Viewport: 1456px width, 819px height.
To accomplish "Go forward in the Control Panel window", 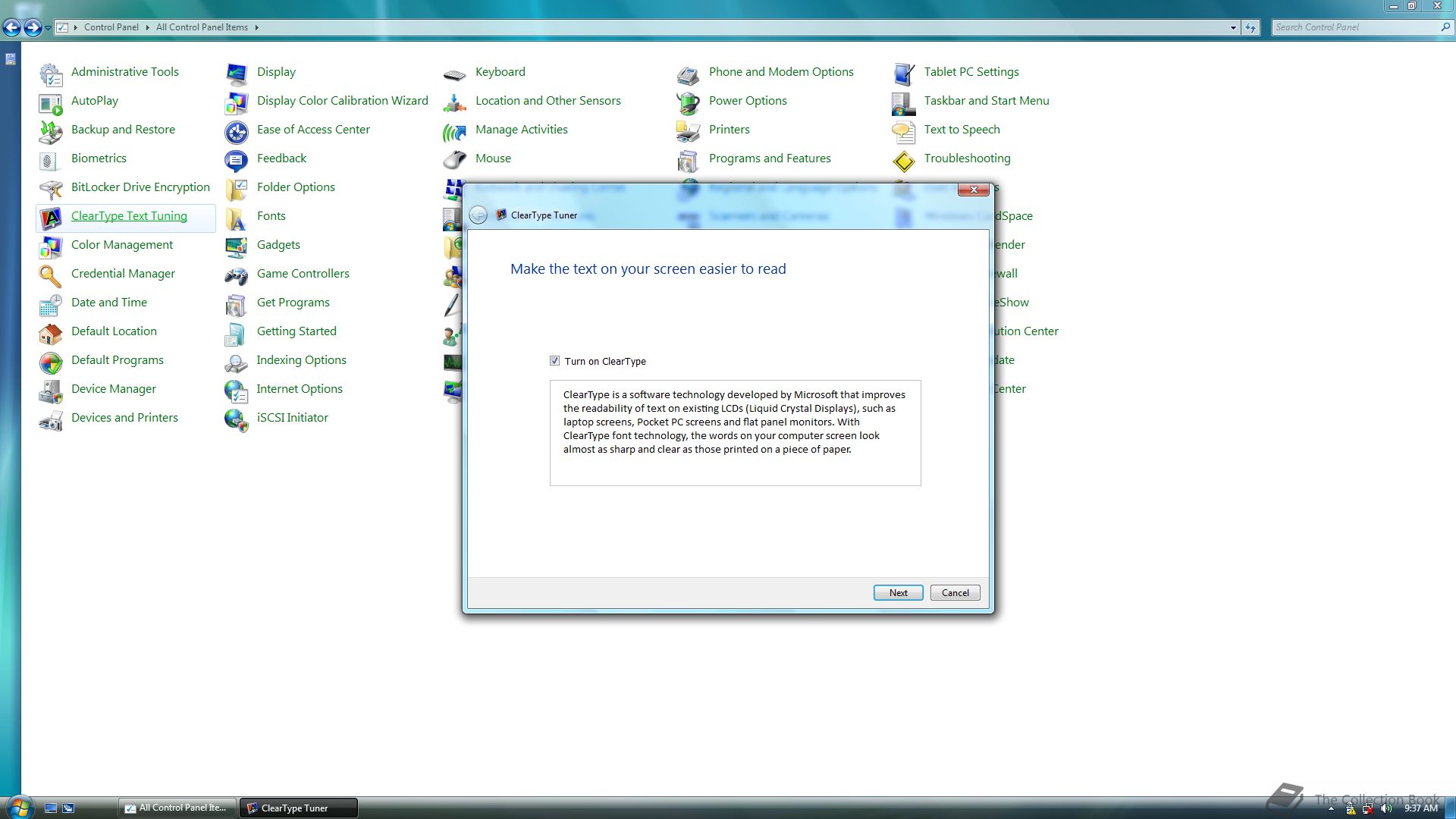I will pos(33,28).
